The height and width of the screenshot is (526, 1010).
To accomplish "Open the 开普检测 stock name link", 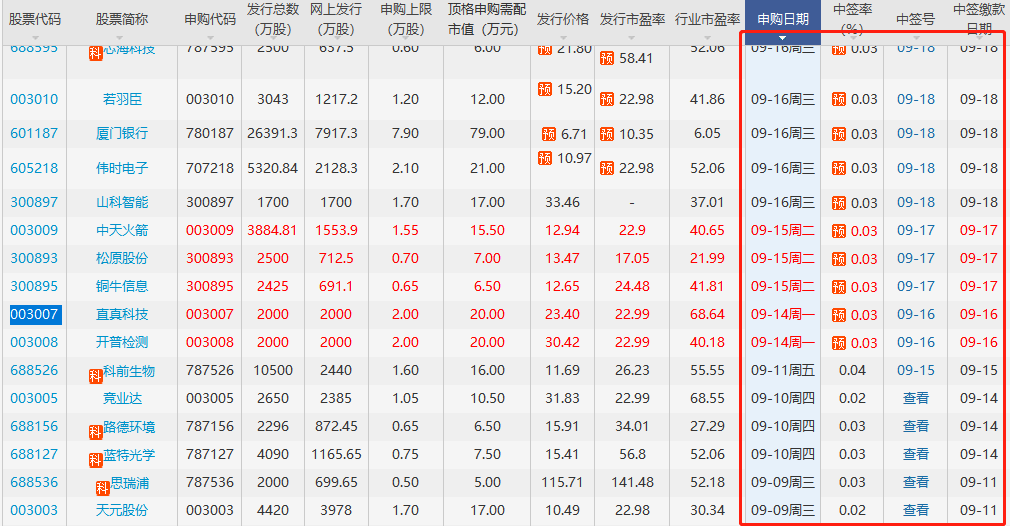I will point(122,342).
